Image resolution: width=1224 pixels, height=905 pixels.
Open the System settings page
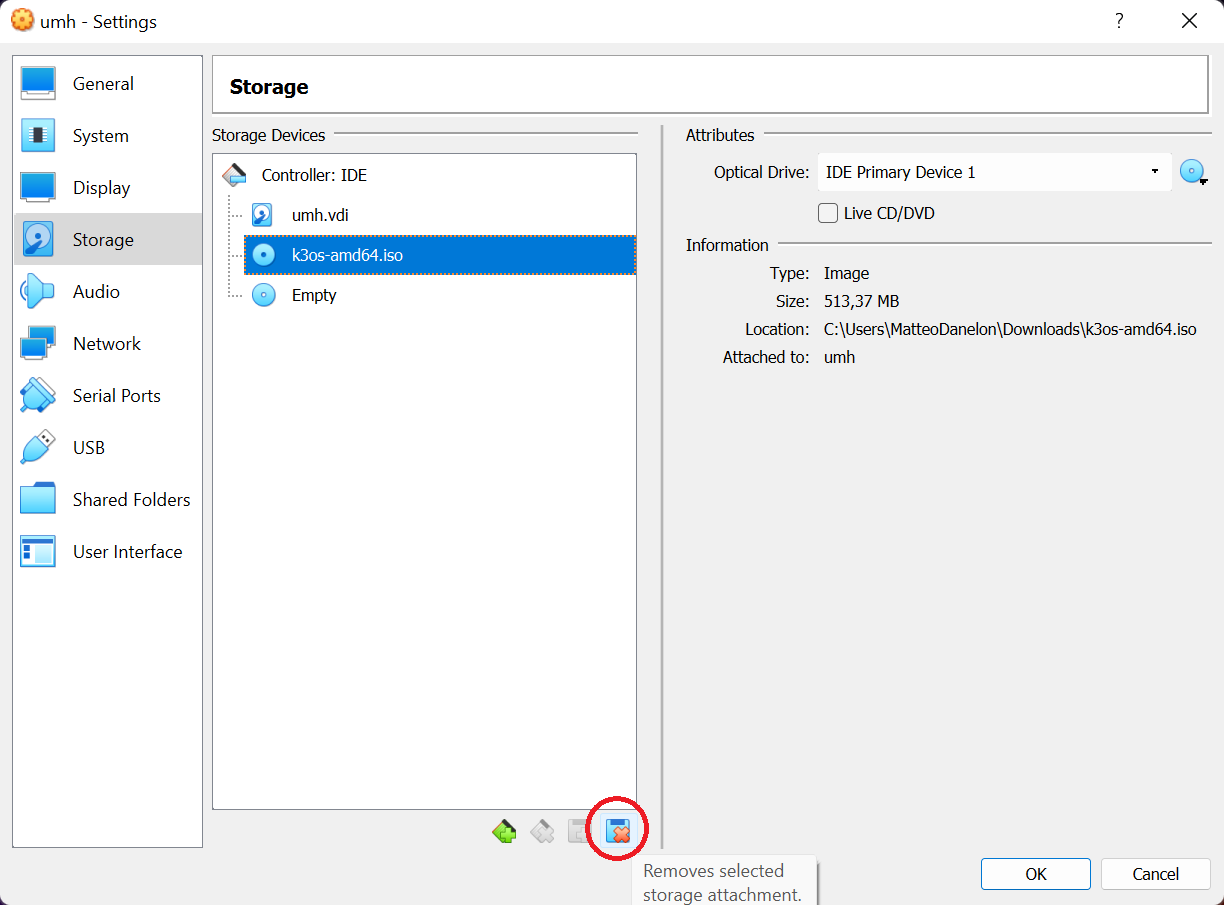click(108, 136)
